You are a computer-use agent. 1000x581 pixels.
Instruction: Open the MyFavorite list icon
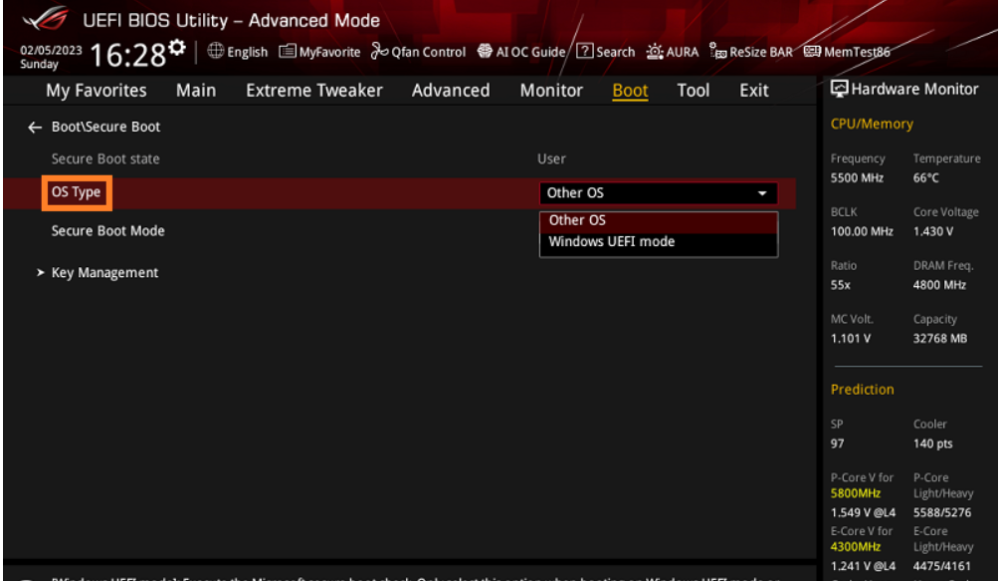[x=287, y=51]
